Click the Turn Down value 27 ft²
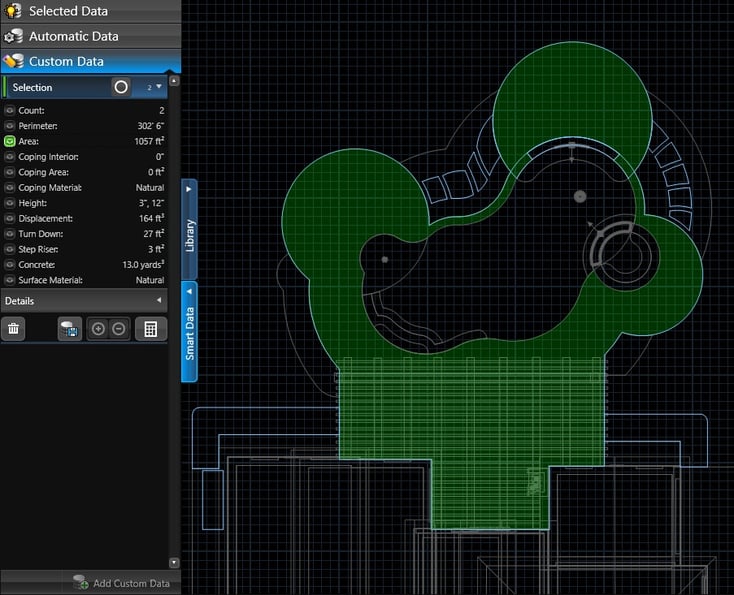The height and width of the screenshot is (595, 734). click(154, 234)
